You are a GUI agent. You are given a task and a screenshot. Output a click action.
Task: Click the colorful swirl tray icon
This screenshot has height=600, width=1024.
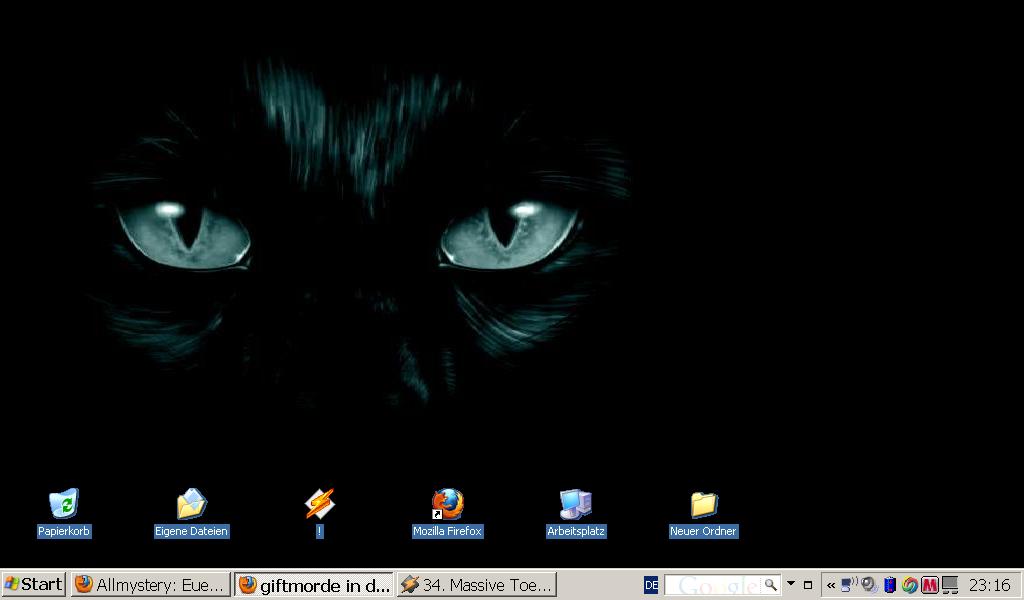coord(910,585)
